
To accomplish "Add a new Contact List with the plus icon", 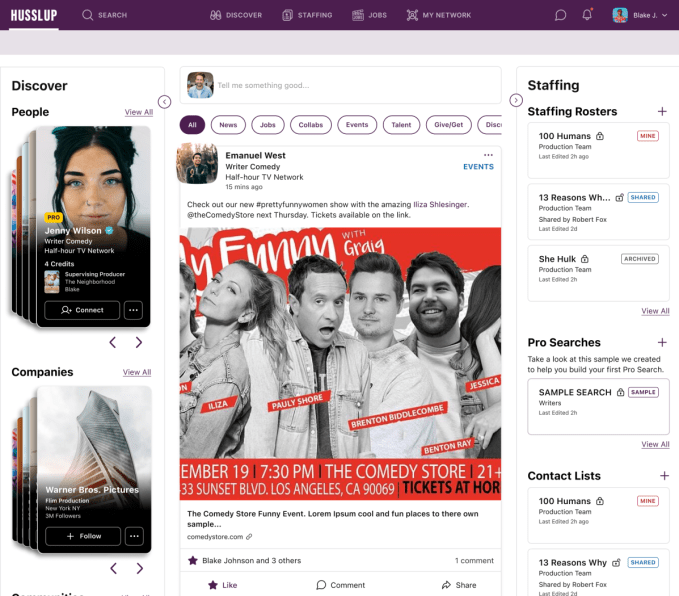I will (x=664, y=476).
